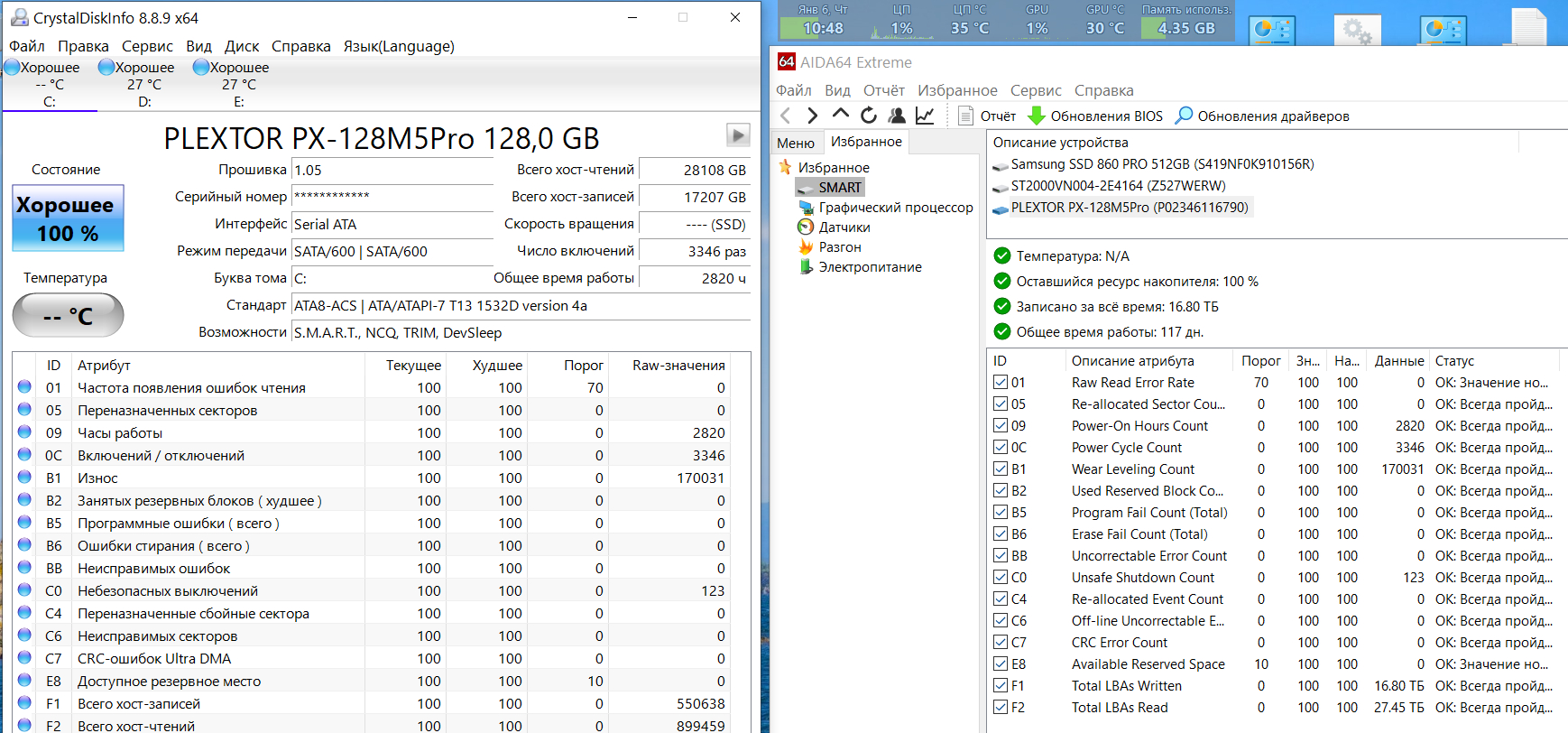Toggle the BB Uncorrectable Error Count checkbox

pyautogui.click(x=1001, y=555)
